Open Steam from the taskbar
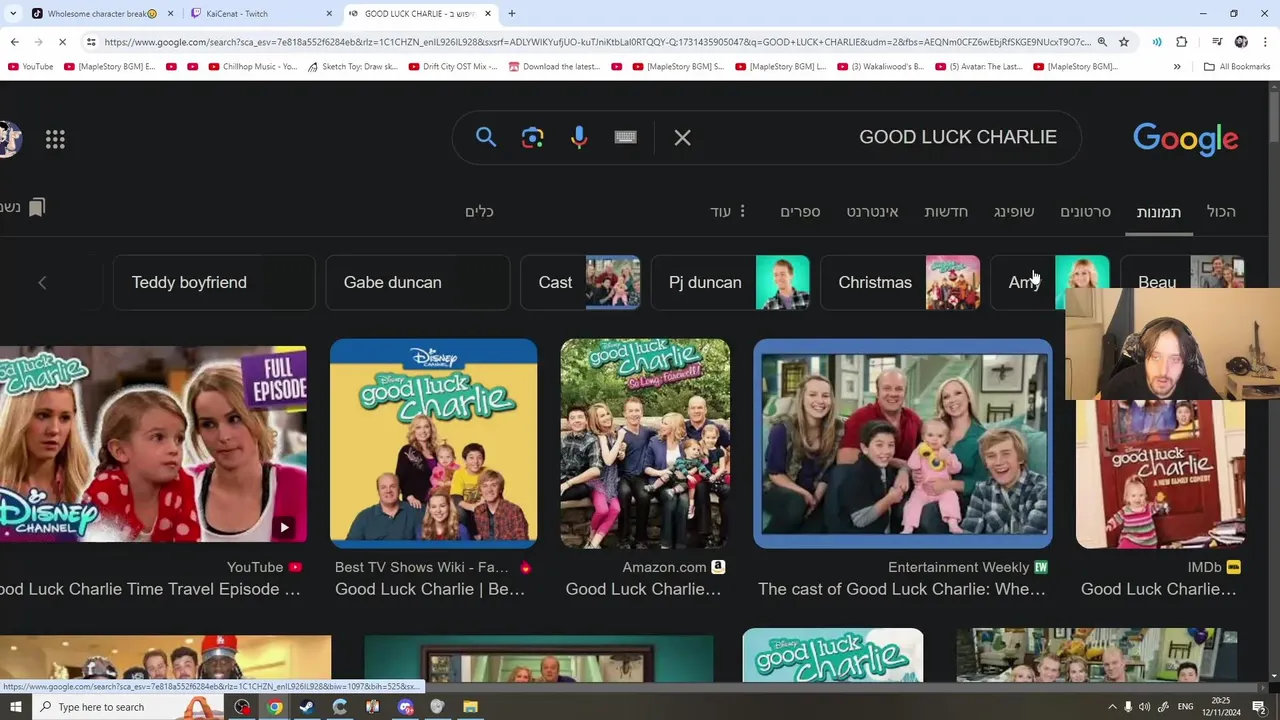This screenshot has width=1280, height=720. click(307, 707)
